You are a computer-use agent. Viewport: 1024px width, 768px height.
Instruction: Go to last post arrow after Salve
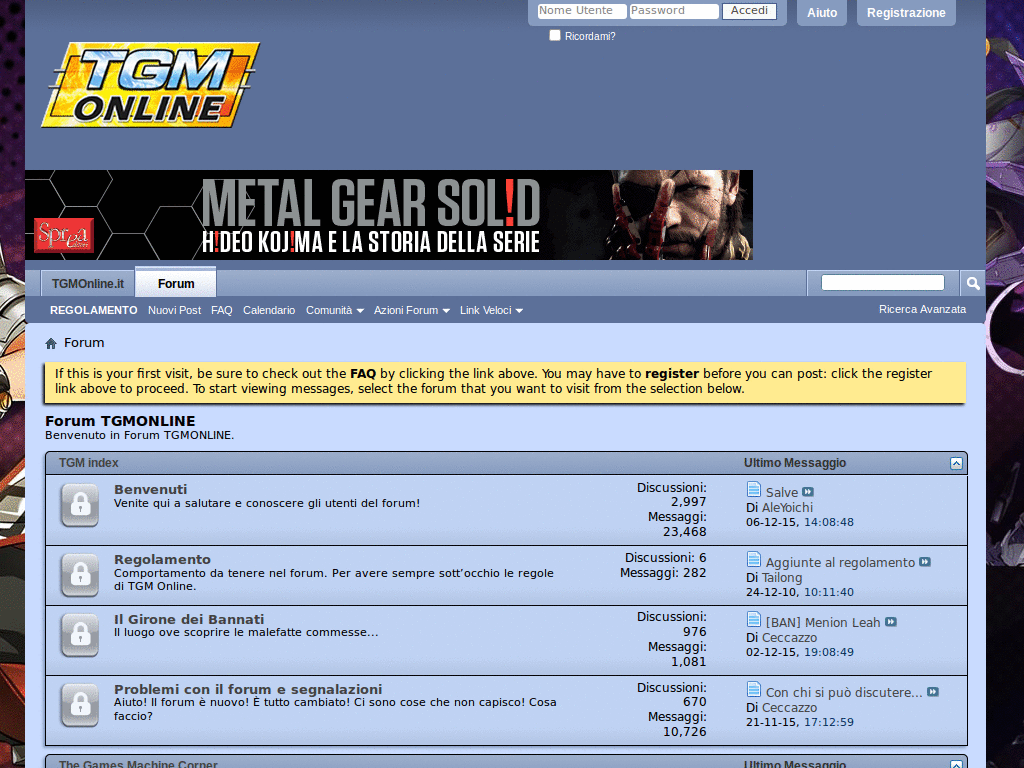808,492
